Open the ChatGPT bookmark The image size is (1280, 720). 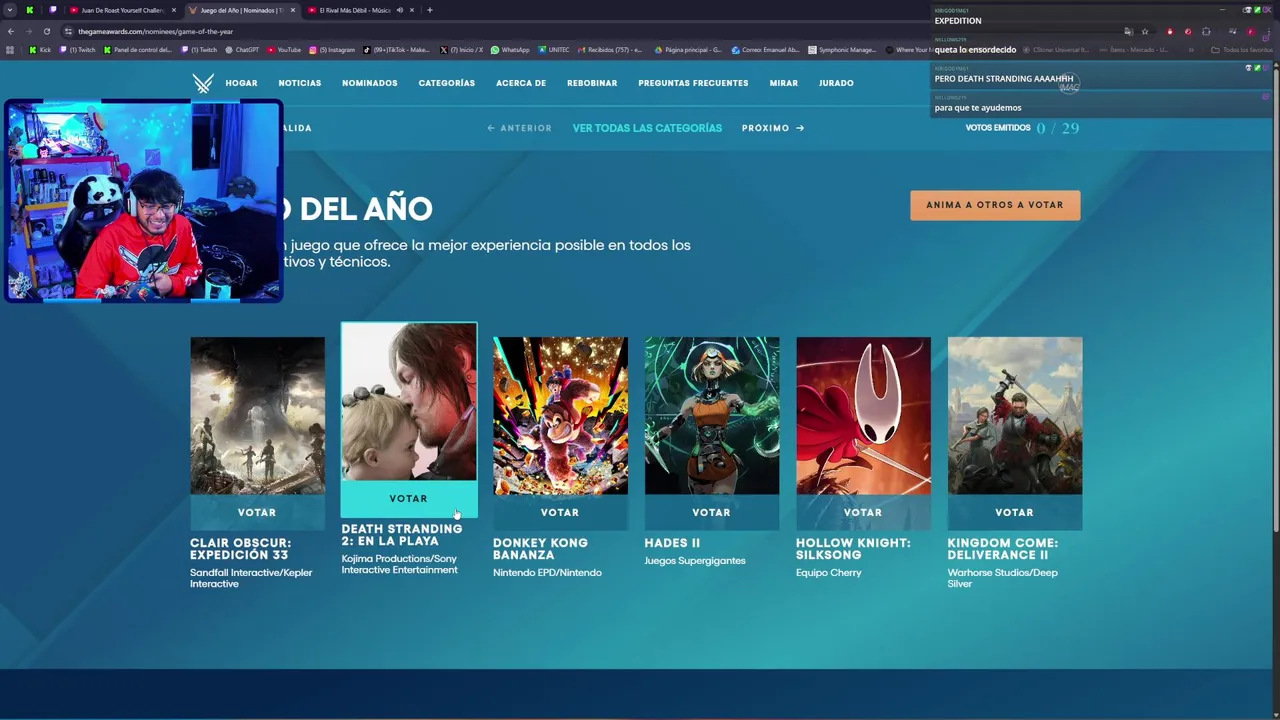242,50
